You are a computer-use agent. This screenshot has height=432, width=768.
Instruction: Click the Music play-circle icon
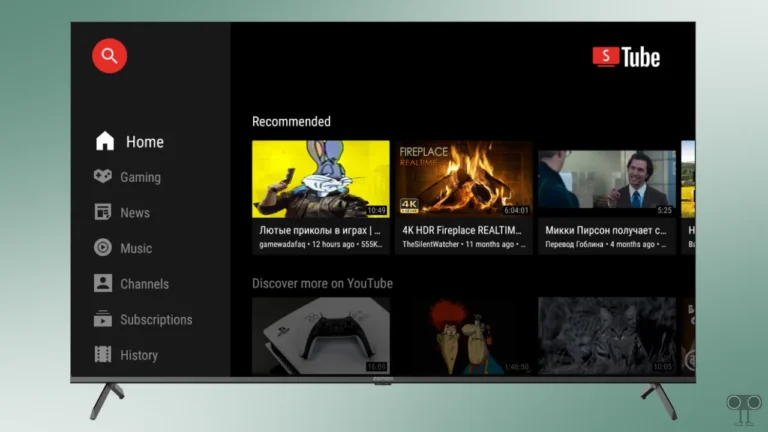coord(103,247)
